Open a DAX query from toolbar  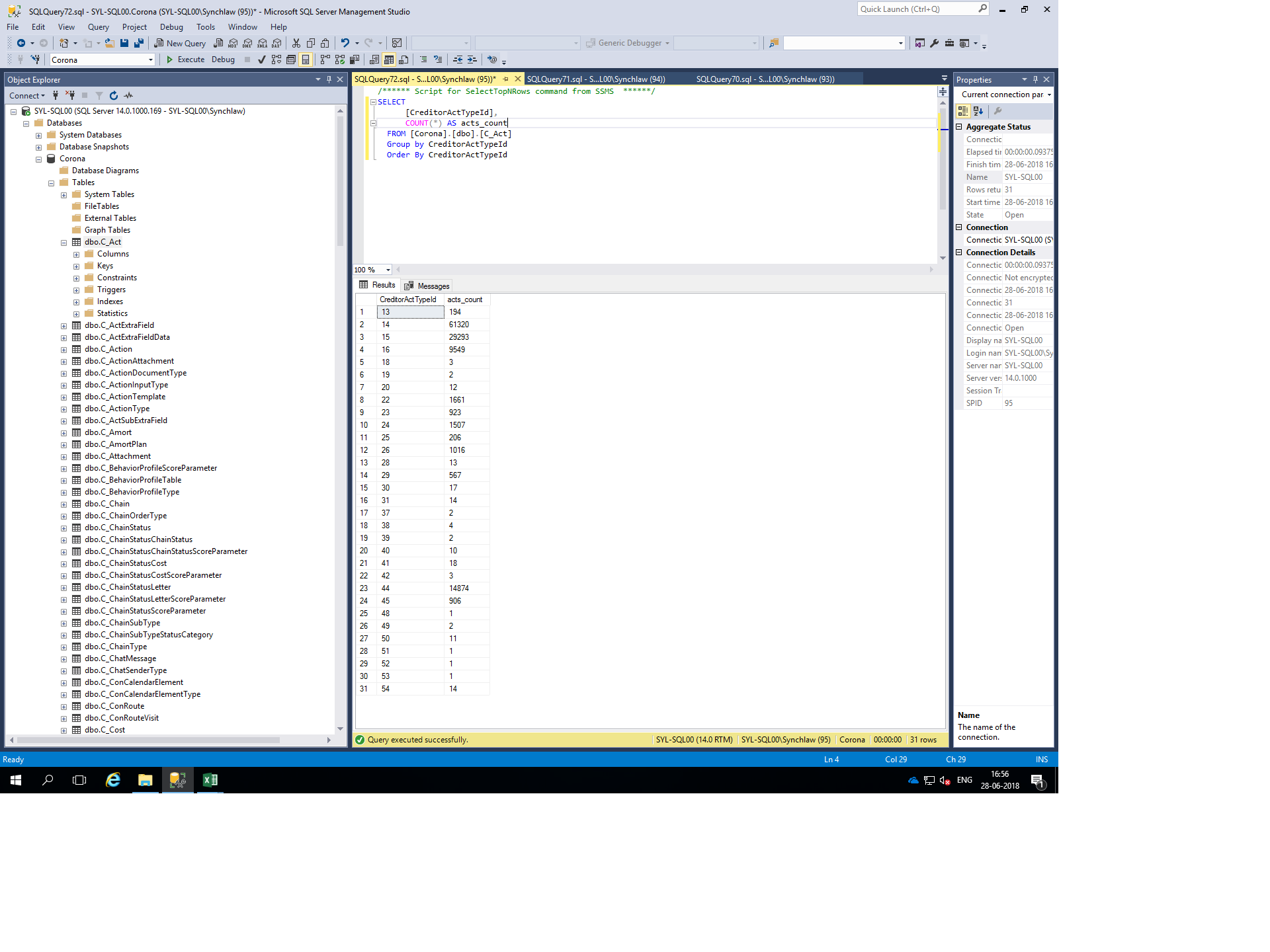(276, 43)
